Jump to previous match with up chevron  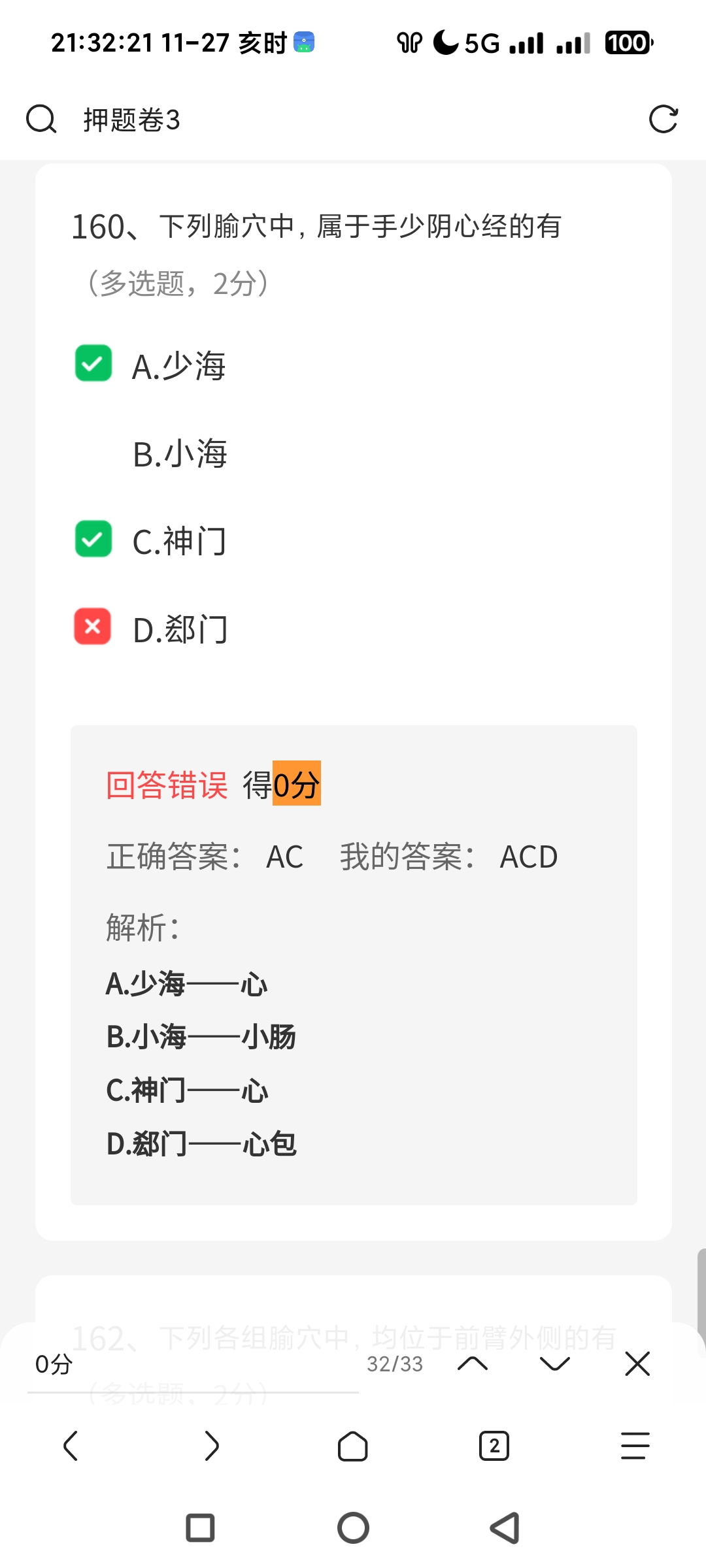[473, 1364]
